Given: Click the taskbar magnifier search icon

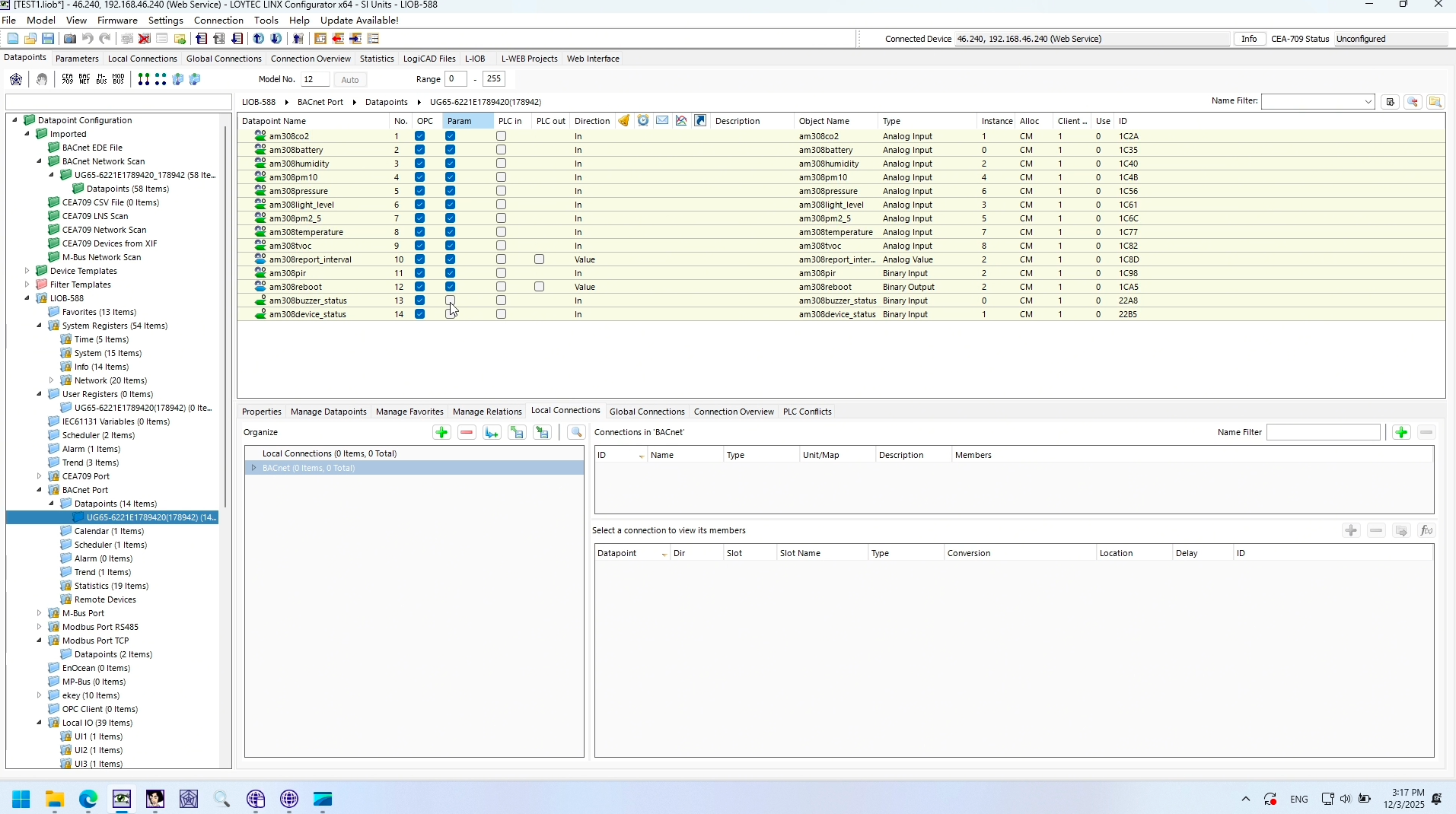Looking at the screenshot, I should (x=222, y=800).
